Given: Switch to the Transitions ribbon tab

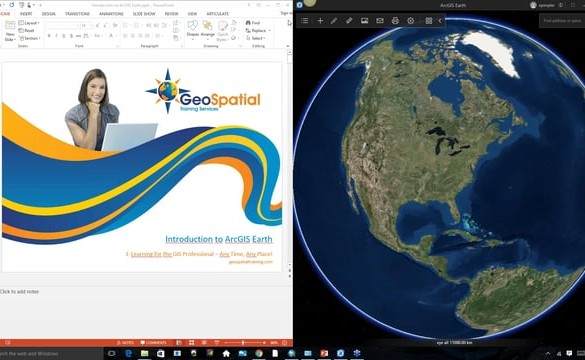Looking at the screenshot, I should 77,14.
